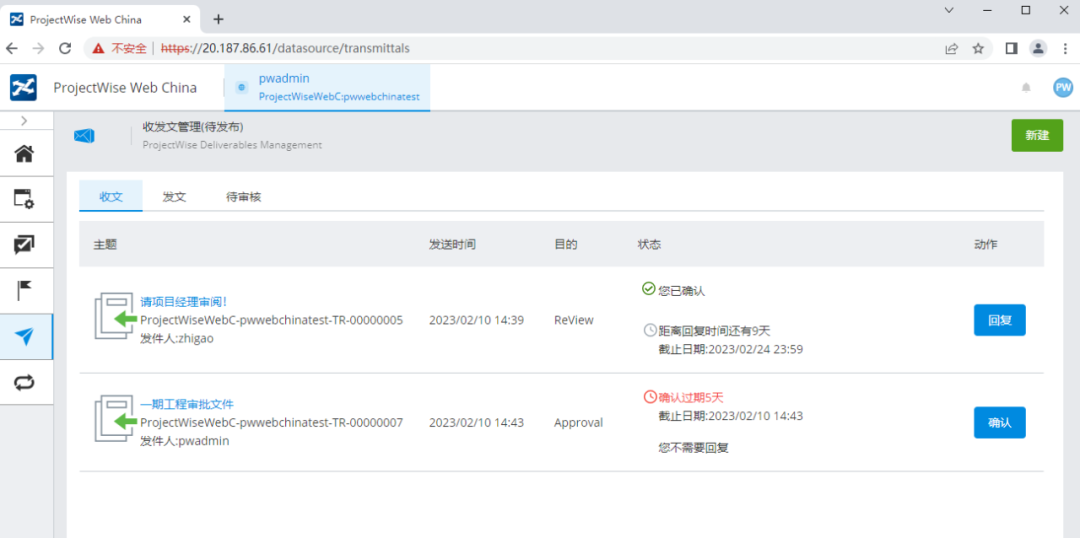
Task: Click the 发送时间 column header
Action: point(452,245)
